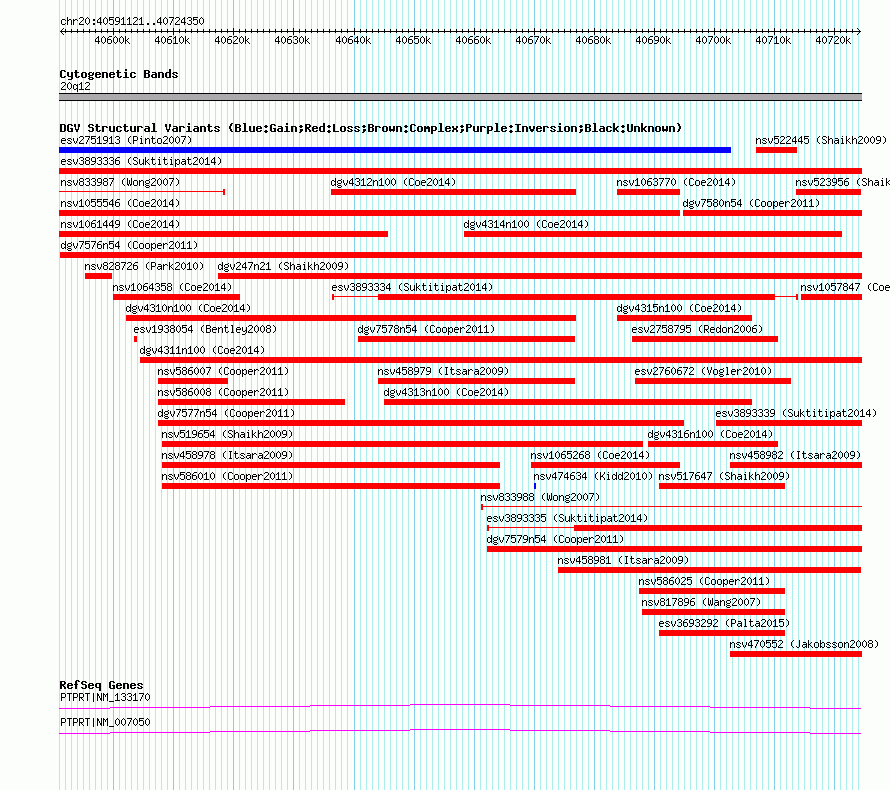Open dgv7579n54 (Cooper2011) variant
Image resolution: width=890 pixels, height=790 pixels.
click(555, 539)
